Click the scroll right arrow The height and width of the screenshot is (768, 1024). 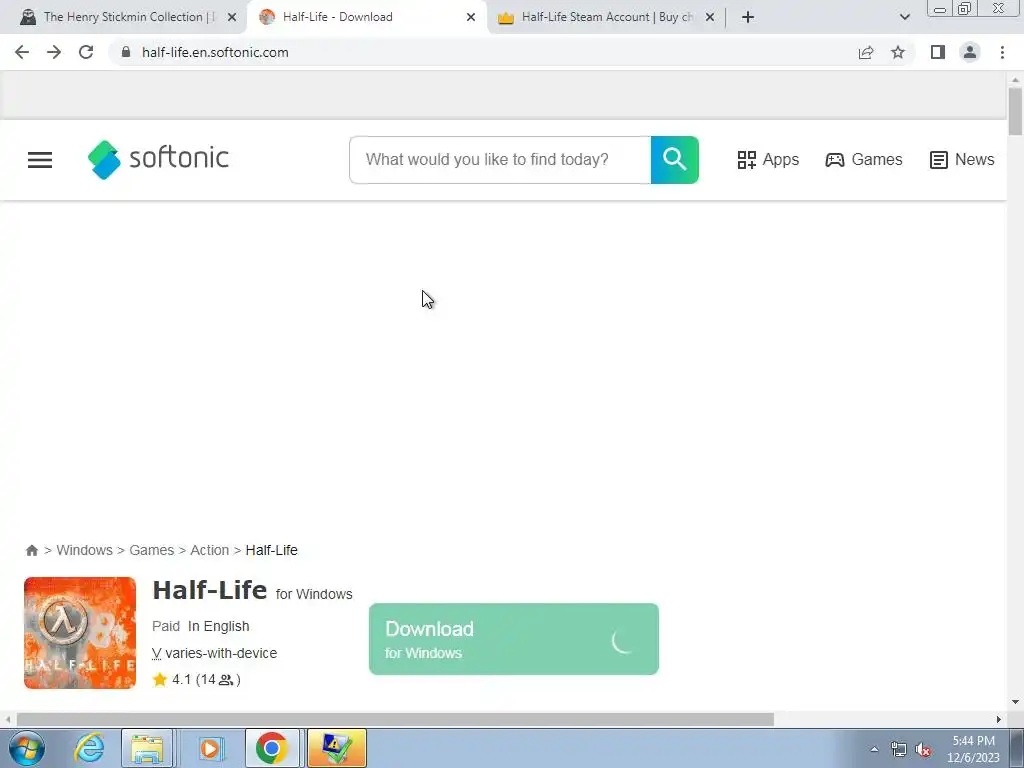[x=999, y=719]
